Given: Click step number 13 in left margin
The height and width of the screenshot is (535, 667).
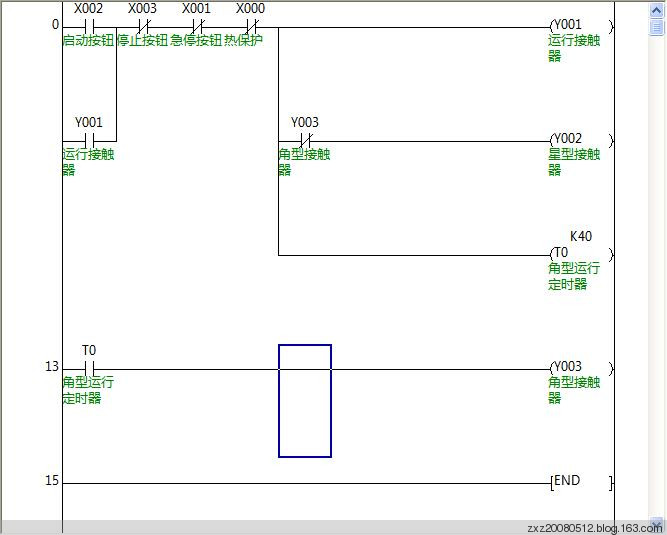Looking at the screenshot, I should coord(51,367).
